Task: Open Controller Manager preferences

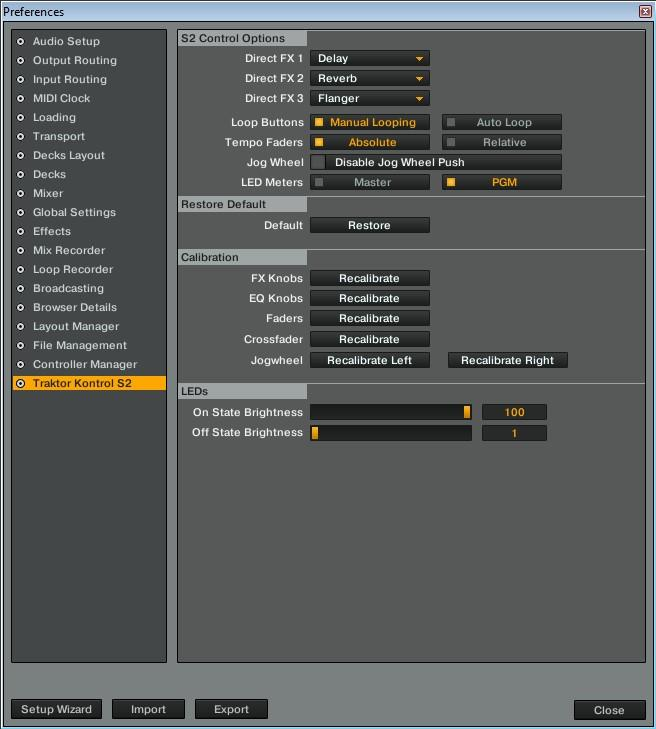Action: 88,364
